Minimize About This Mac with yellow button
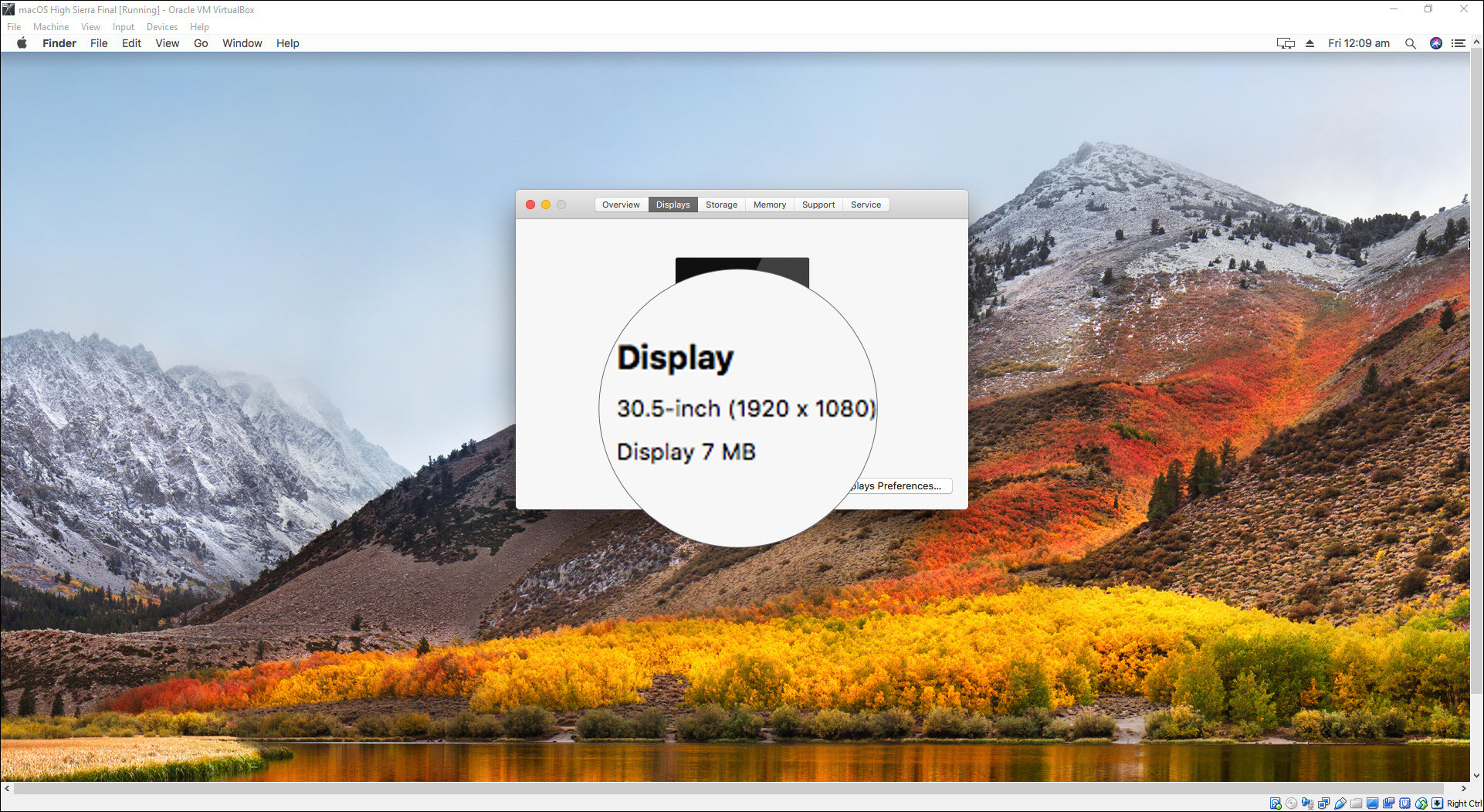 point(546,205)
